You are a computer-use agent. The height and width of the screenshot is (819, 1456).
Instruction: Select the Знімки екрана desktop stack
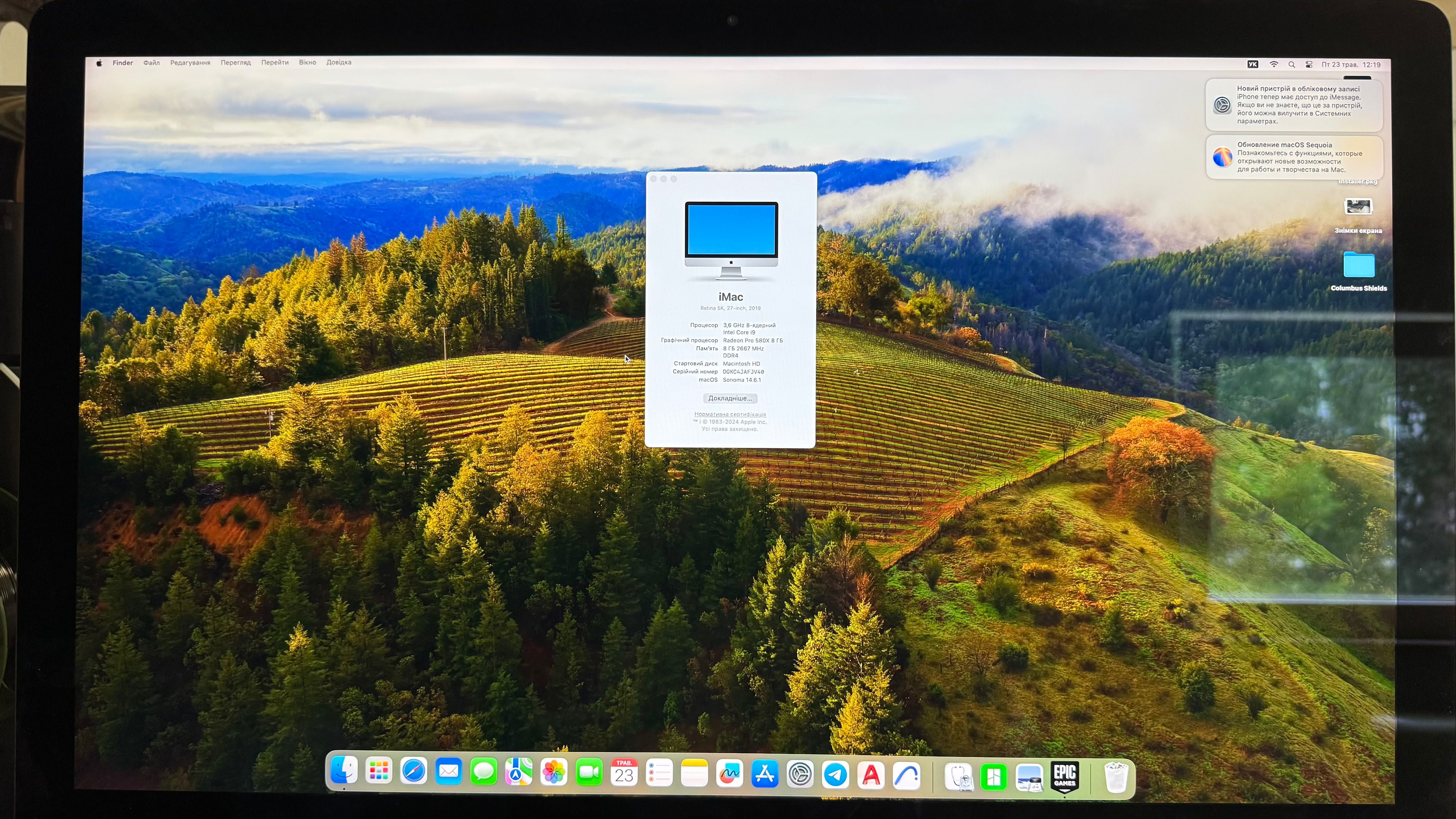tap(1358, 215)
